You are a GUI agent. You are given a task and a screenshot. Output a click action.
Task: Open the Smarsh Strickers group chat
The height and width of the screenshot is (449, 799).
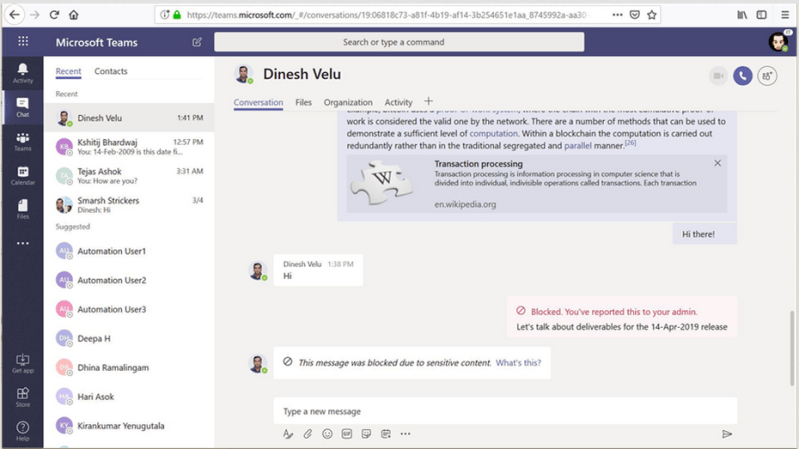click(129, 205)
